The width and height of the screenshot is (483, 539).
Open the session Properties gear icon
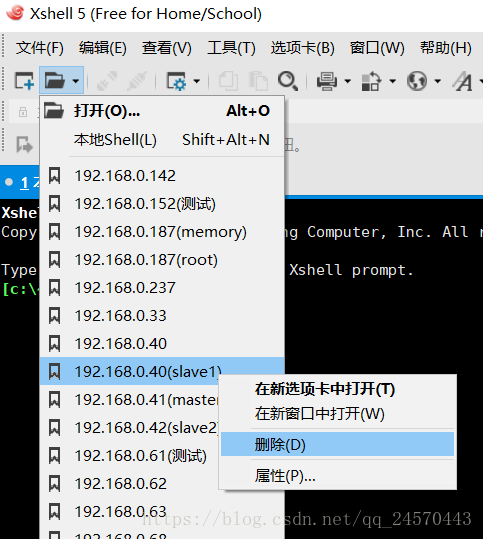click(176, 81)
